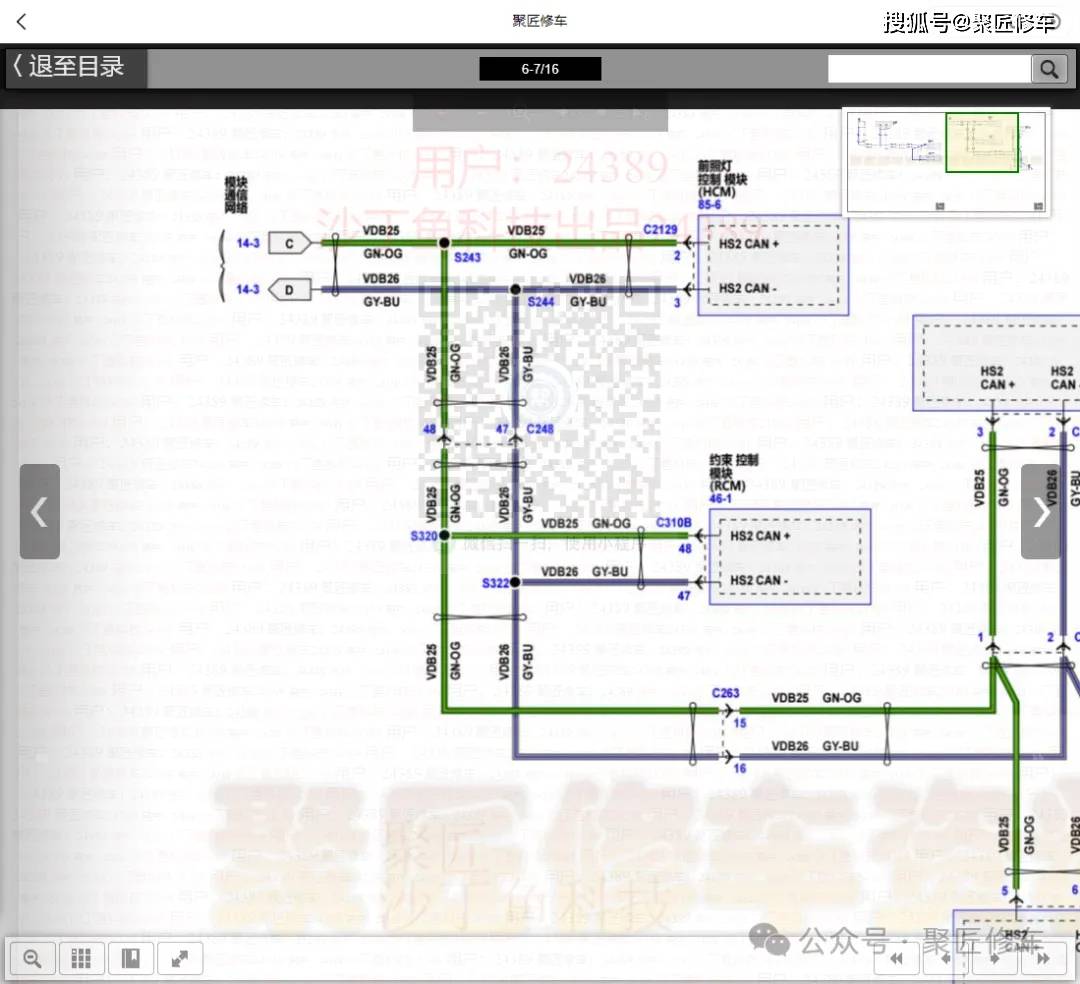
Task: Step forward one page in bottom bar
Action: point(994,959)
